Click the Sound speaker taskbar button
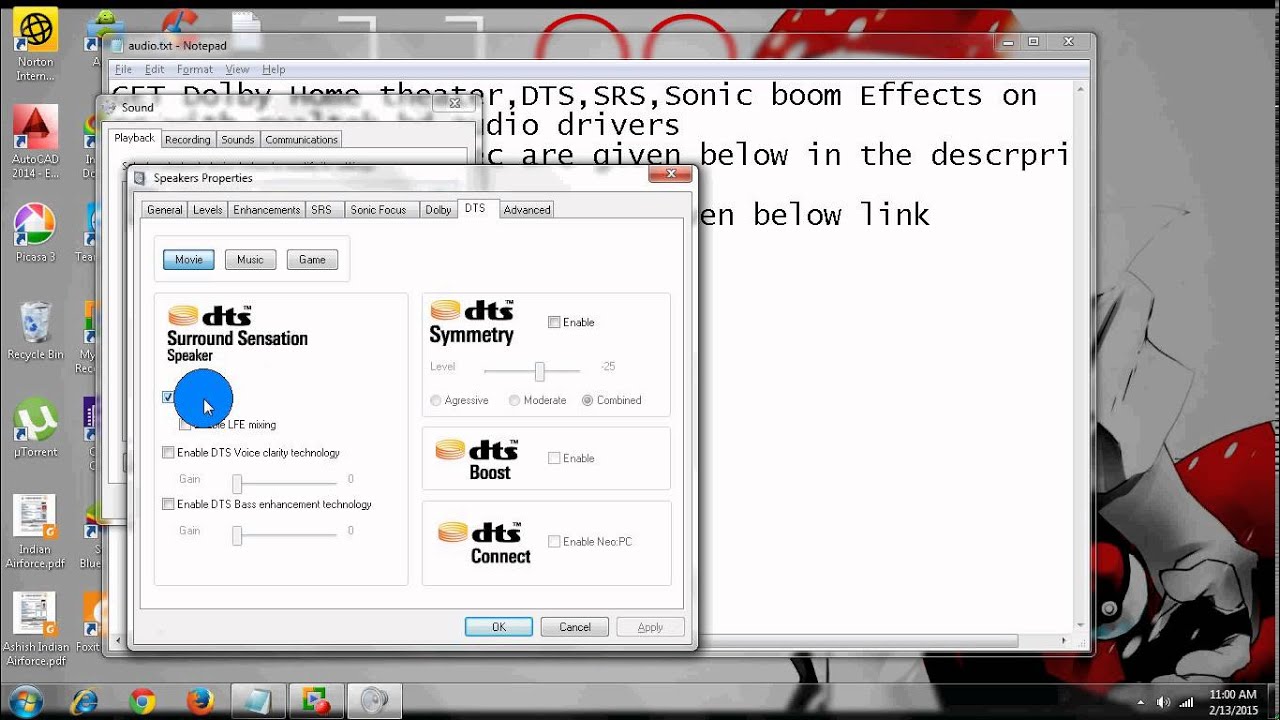This screenshot has height=720, width=1280. point(374,700)
